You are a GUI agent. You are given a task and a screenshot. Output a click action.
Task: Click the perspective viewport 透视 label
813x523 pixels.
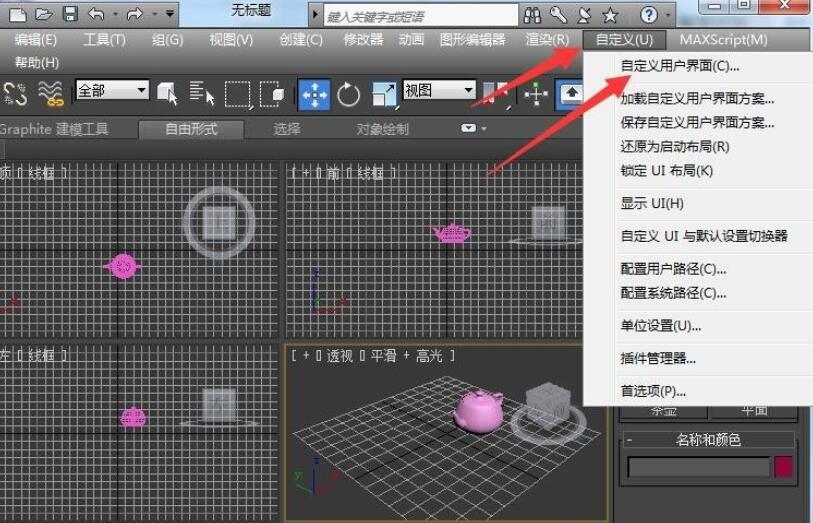click(x=339, y=356)
